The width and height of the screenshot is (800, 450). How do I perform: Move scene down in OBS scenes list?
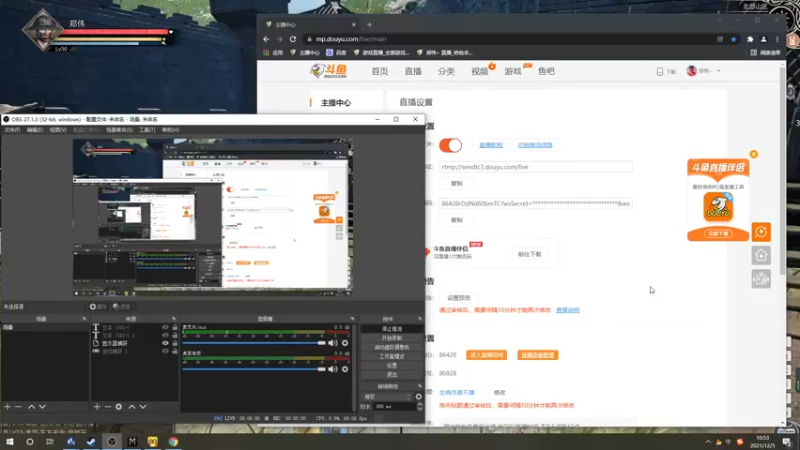pos(42,407)
